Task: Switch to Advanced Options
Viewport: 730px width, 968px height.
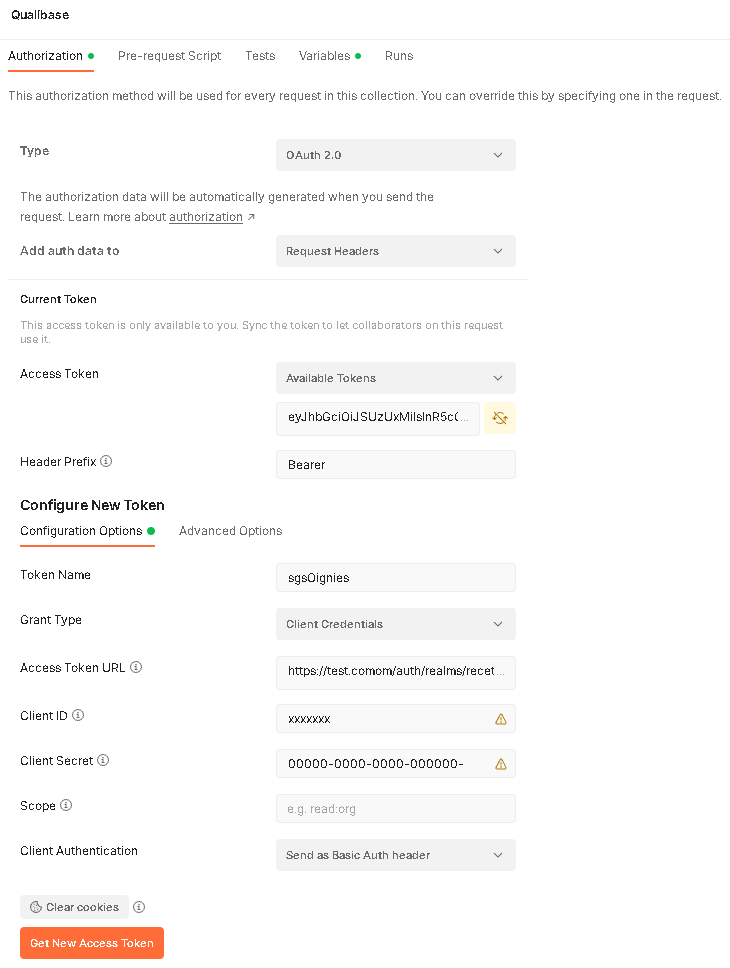Action: (x=230, y=530)
